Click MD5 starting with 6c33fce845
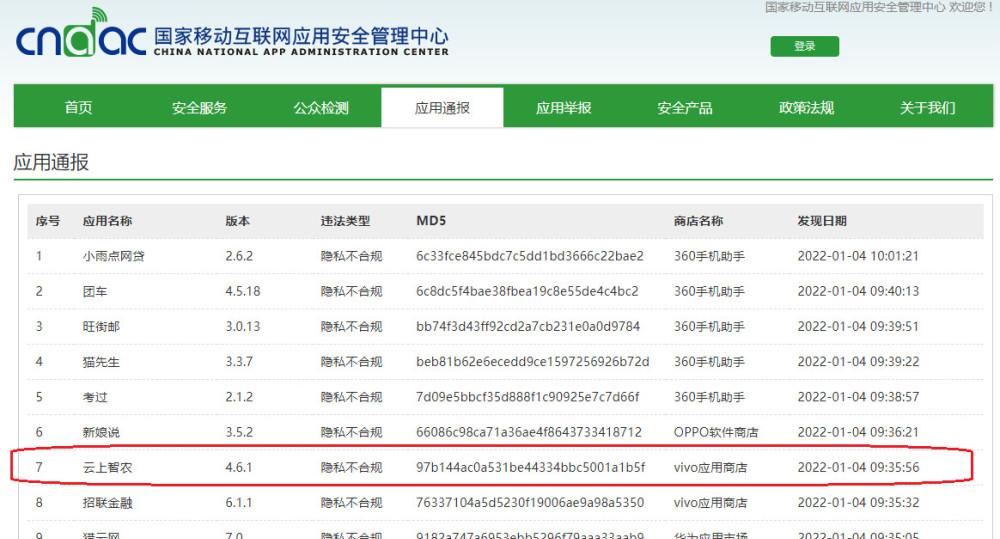Image resolution: width=1000 pixels, height=539 pixels. (x=530, y=256)
